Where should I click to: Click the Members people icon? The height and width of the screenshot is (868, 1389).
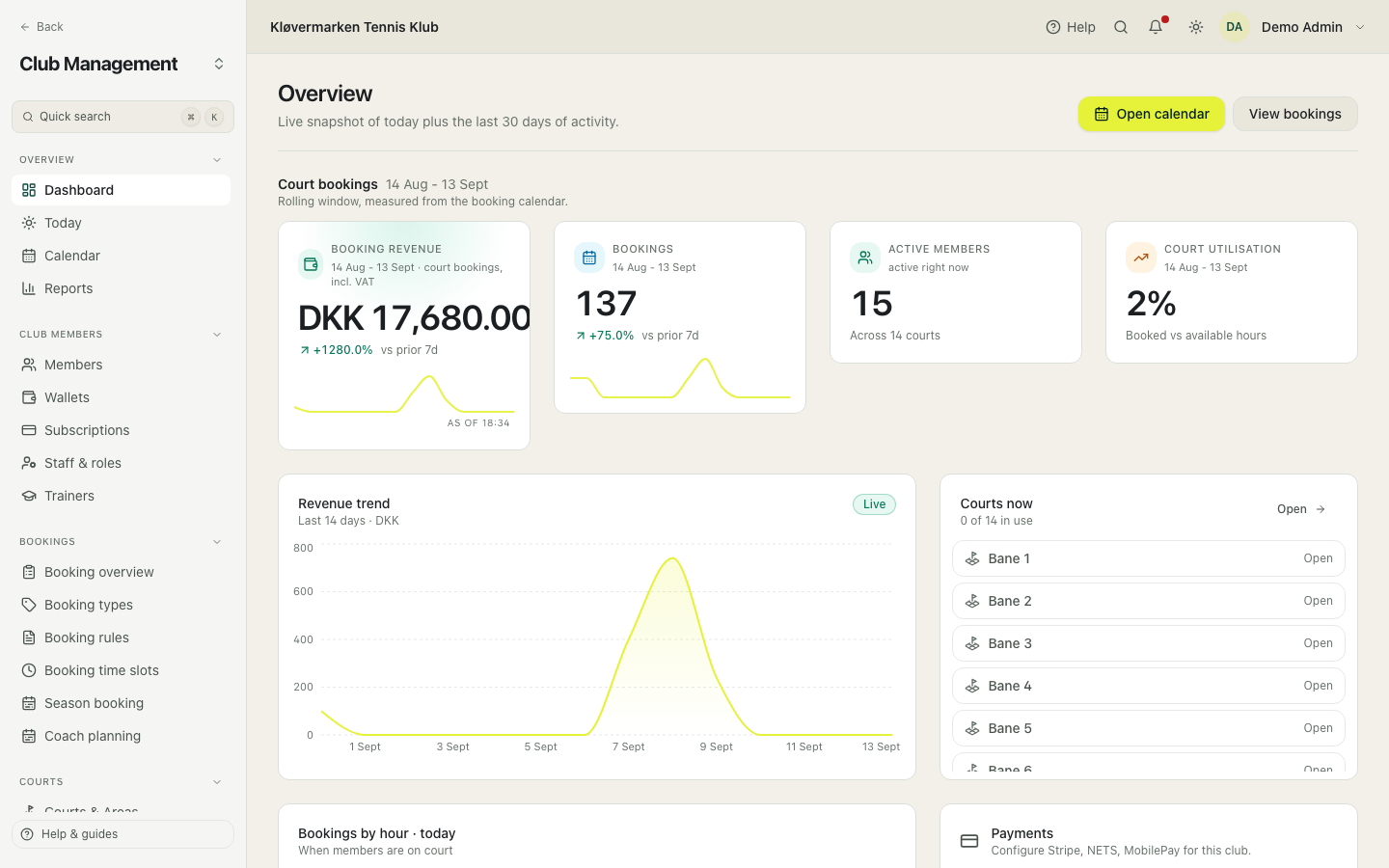[29, 365]
